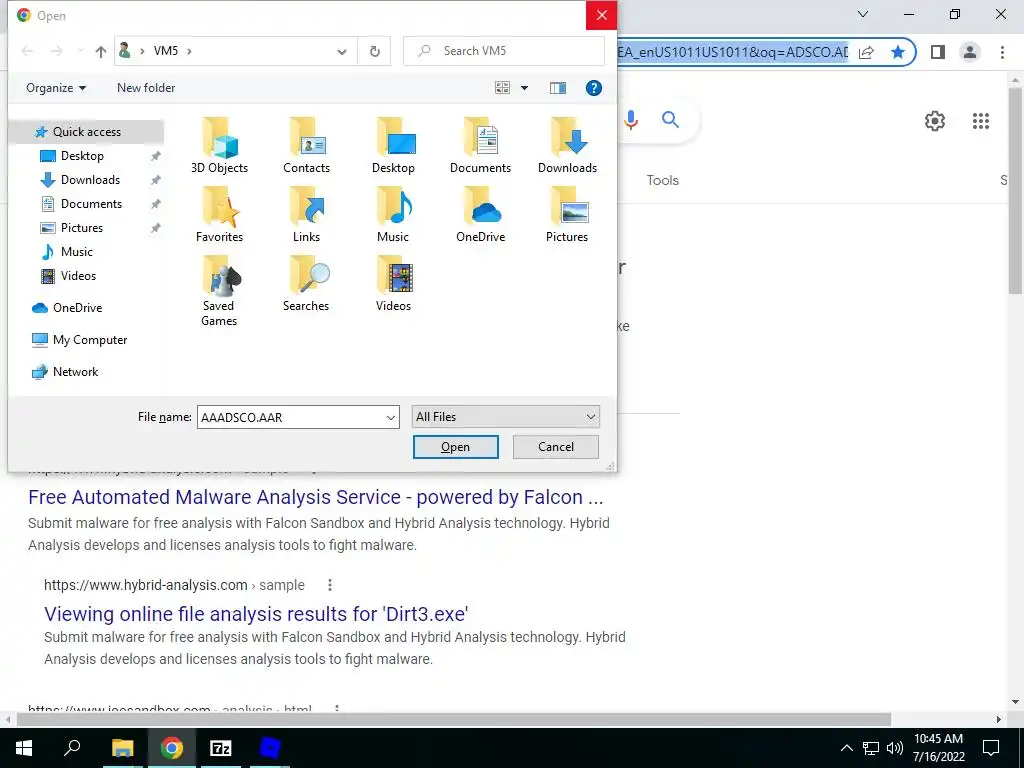The height and width of the screenshot is (768, 1024).
Task: Select OneDrive in navigation pane
Action: click(x=77, y=308)
